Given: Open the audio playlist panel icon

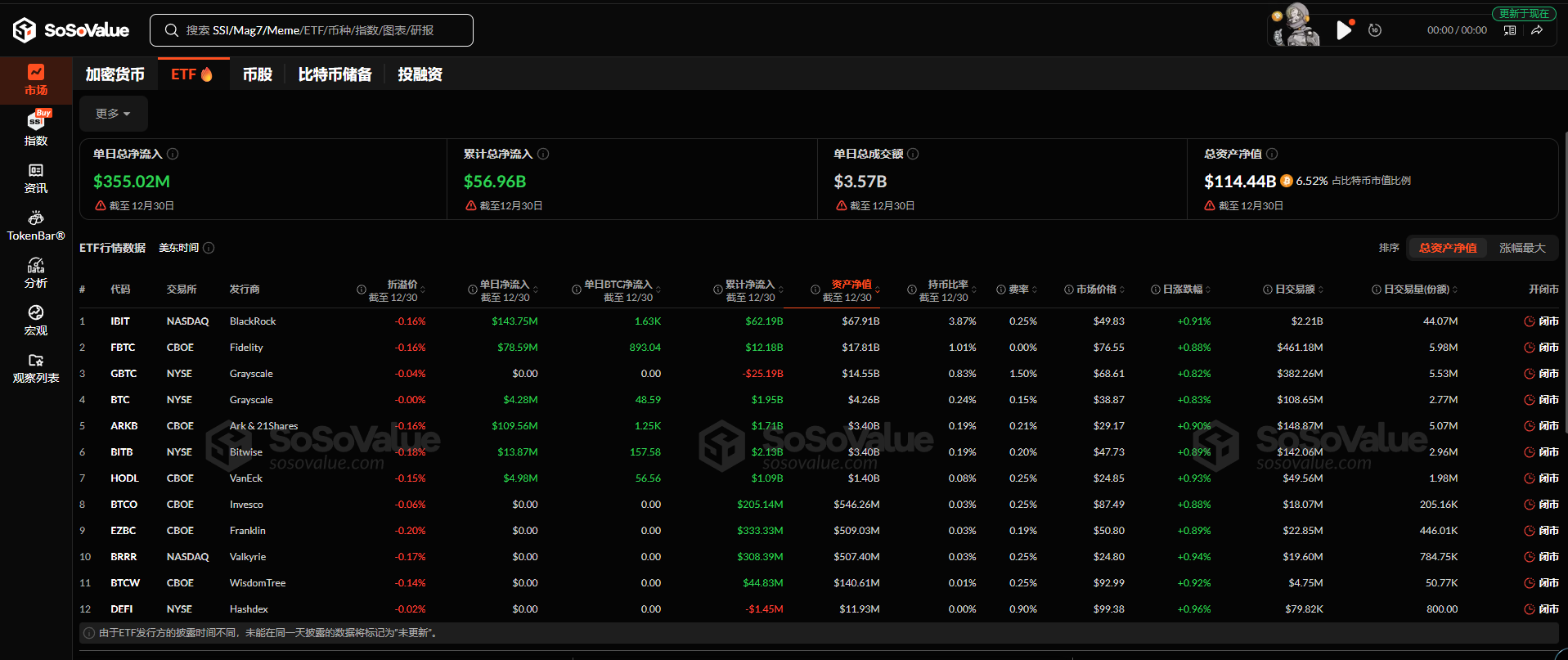Looking at the screenshot, I should pos(1510,30).
